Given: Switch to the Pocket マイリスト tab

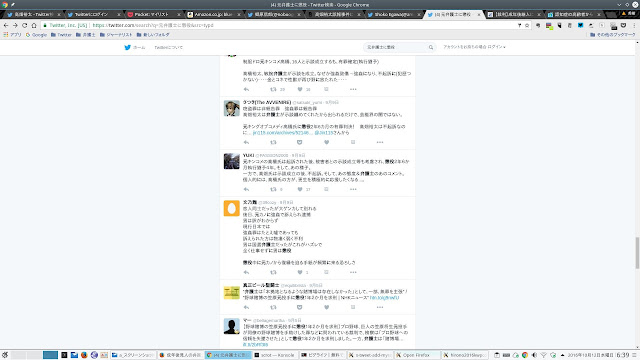Looking at the screenshot, I should coord(154,14).
